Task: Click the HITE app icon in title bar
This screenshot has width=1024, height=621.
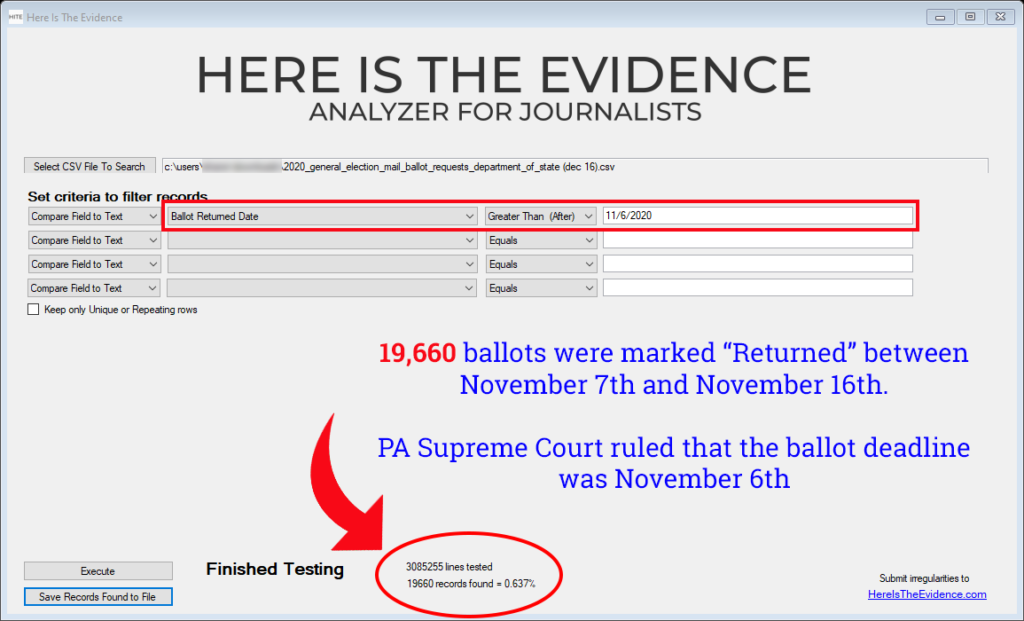Action: pyautogui.click(x=15, y=16)
